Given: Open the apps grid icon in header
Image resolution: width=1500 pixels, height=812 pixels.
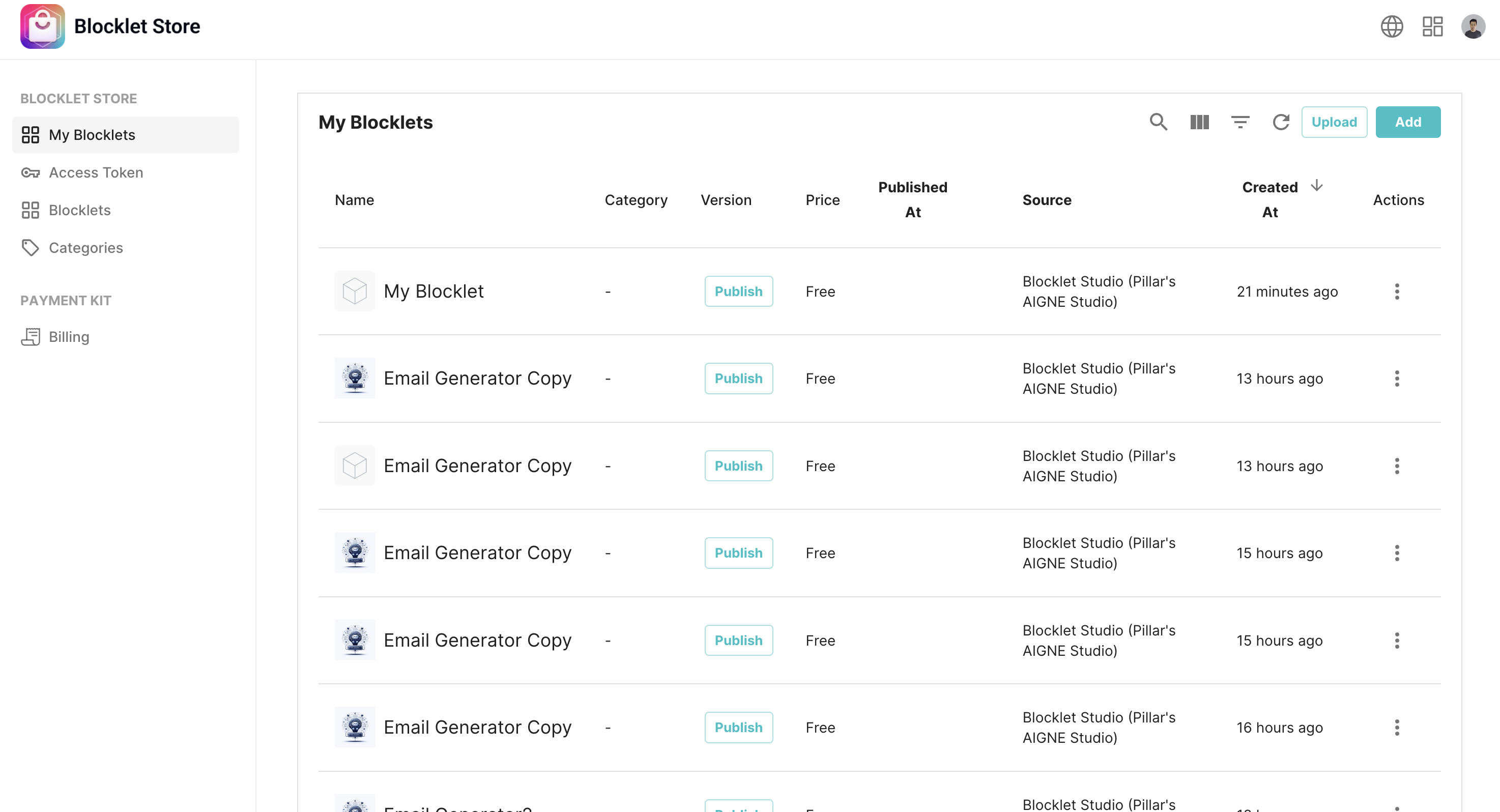Looking at the screenshot, I should (x=1432, y=27).
